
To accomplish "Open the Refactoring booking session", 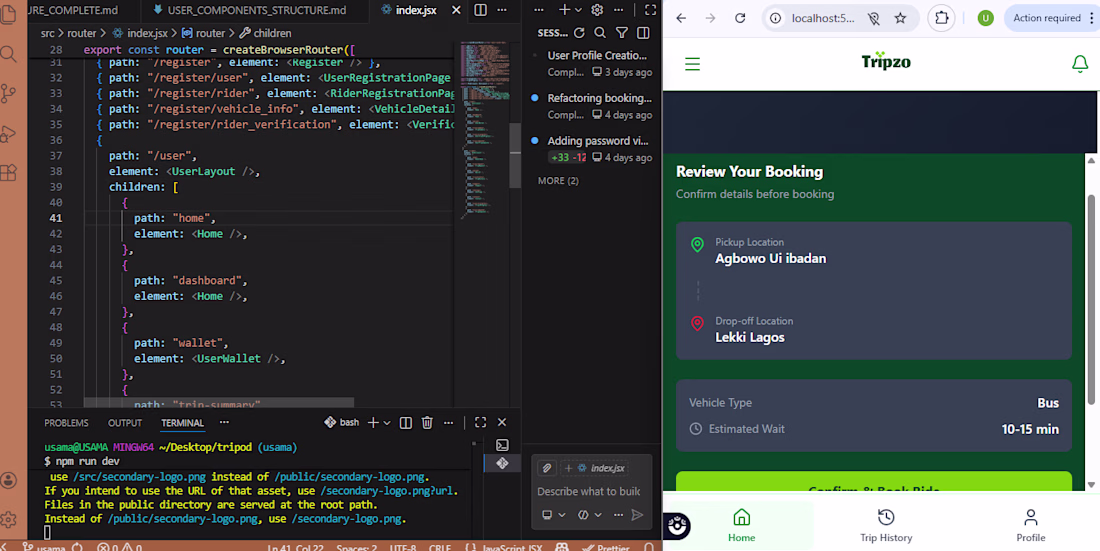I will click(x=593, y=106).
